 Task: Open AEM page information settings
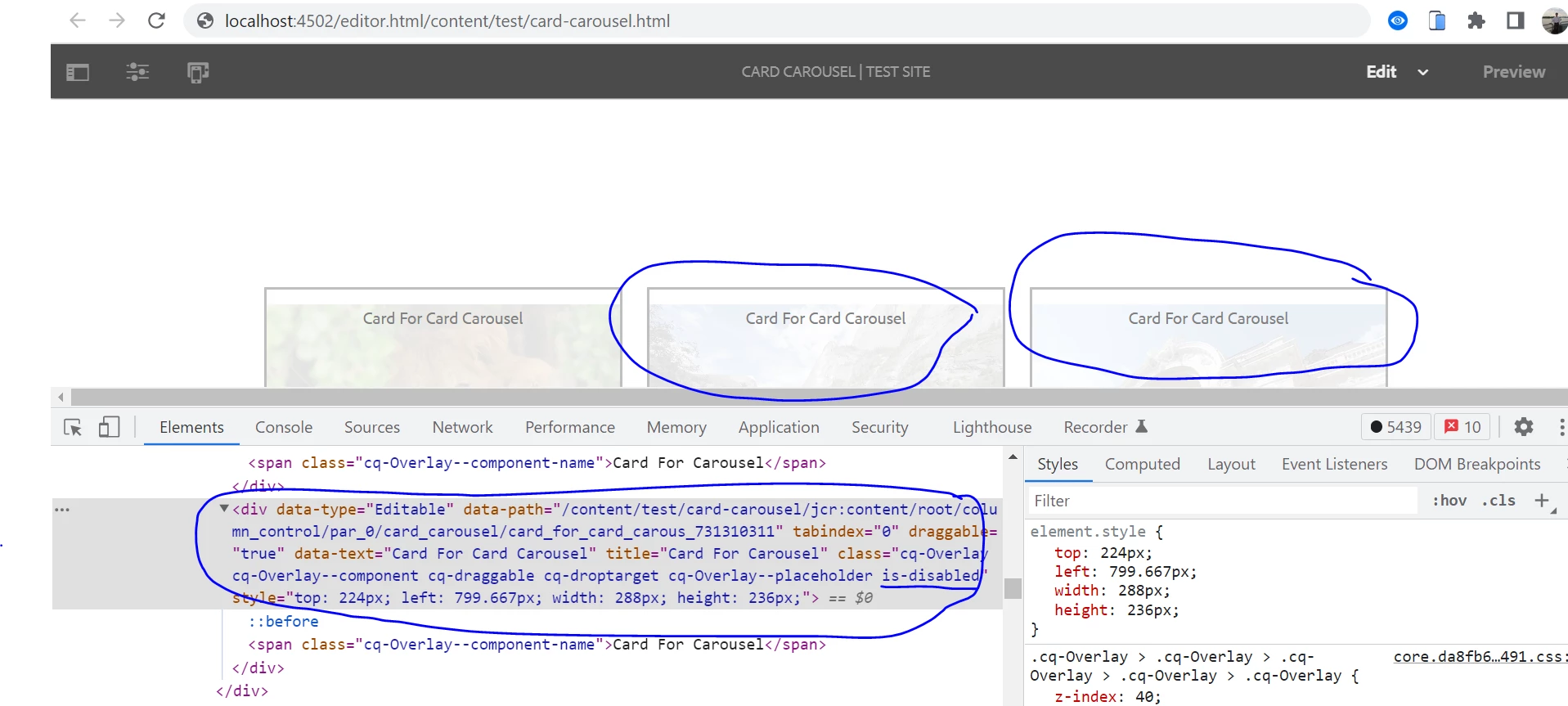point(137,72)
